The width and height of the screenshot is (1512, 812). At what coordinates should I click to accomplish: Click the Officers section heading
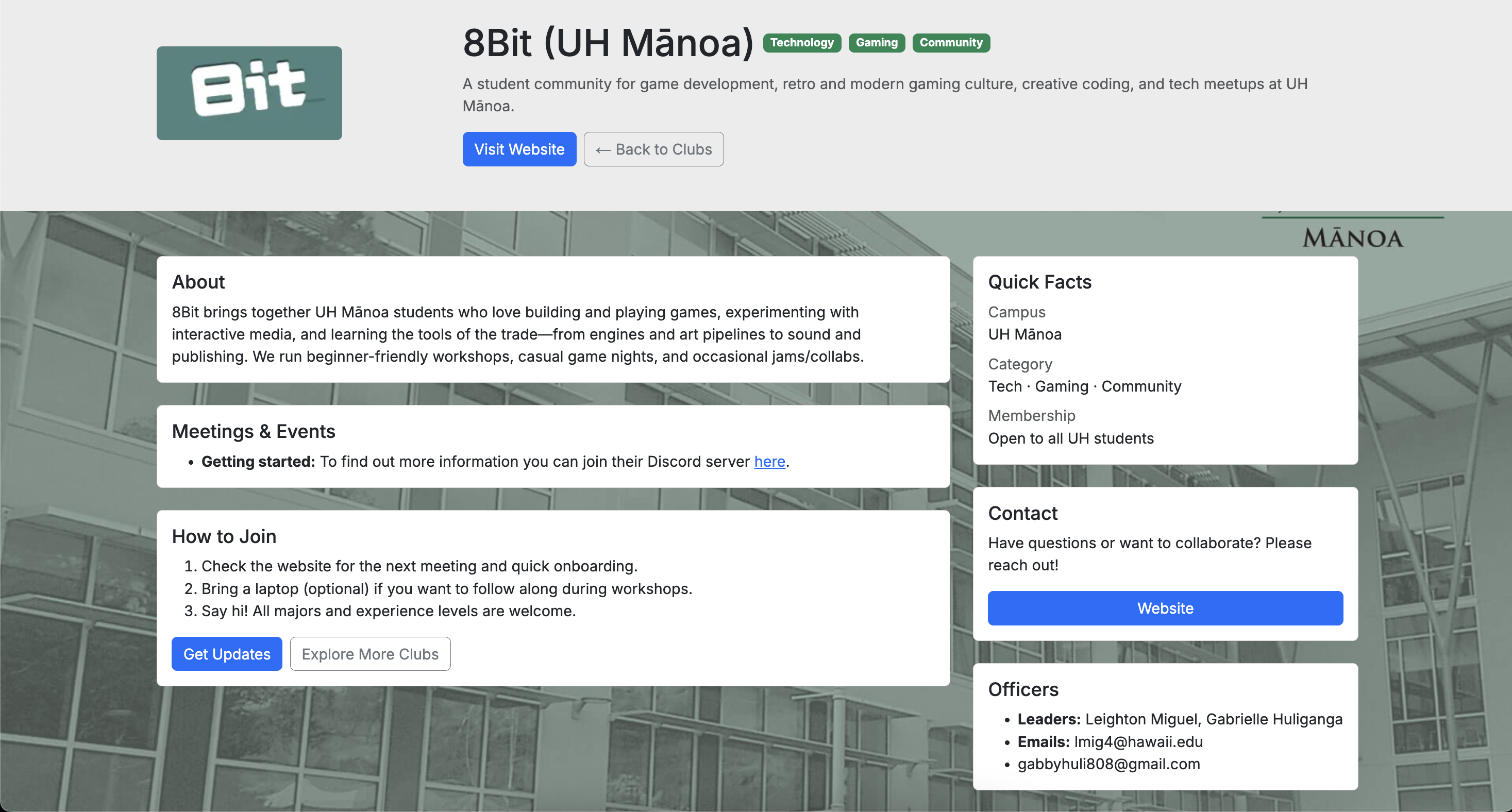[1023, 689]
